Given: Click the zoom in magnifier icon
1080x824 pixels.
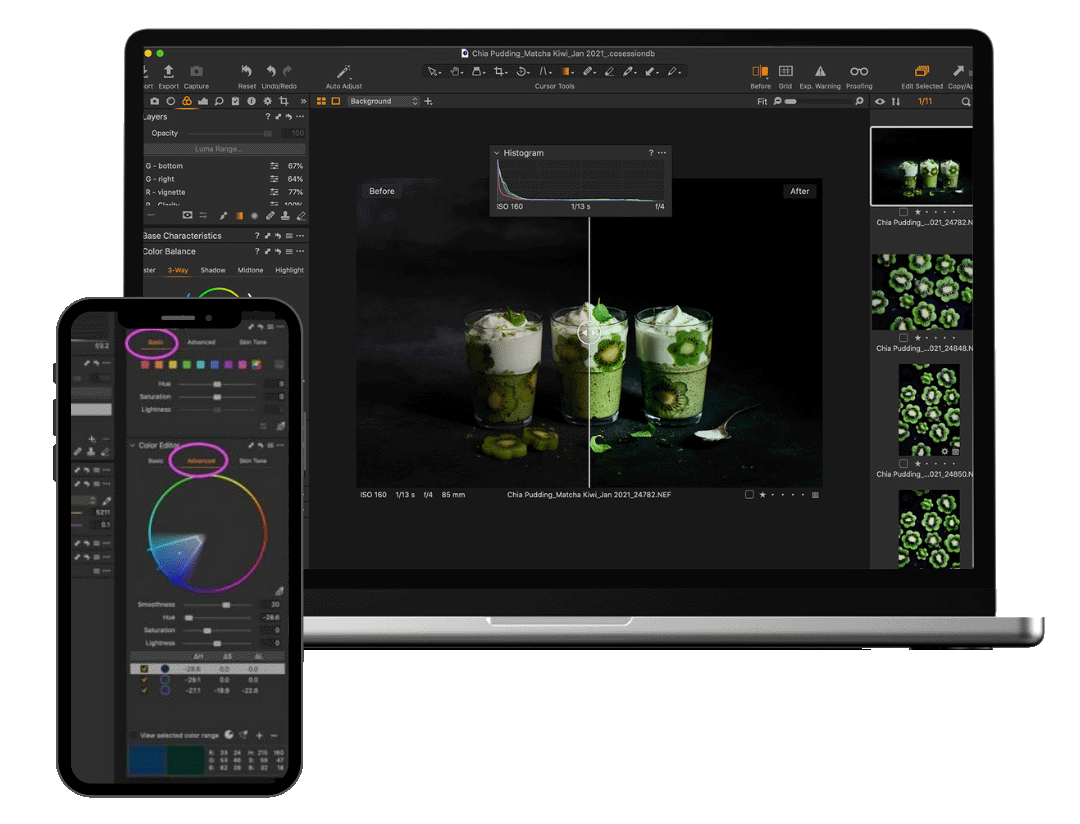Looking at the screenshot, I should 859,101.
